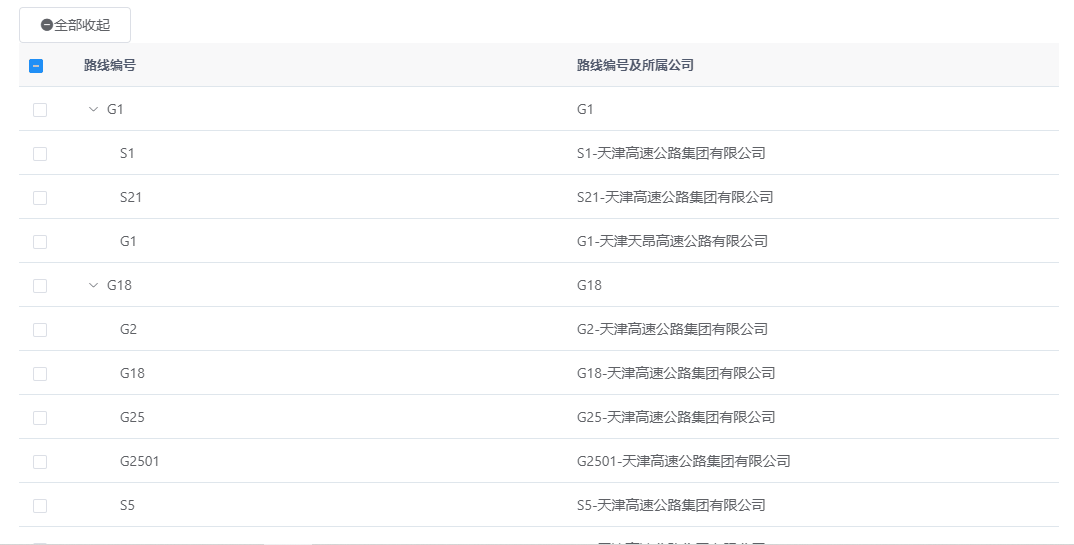Toggle the select-all header checkbox
The image size is (1074, 545).
pyautogui.click(x=36, y=66)
